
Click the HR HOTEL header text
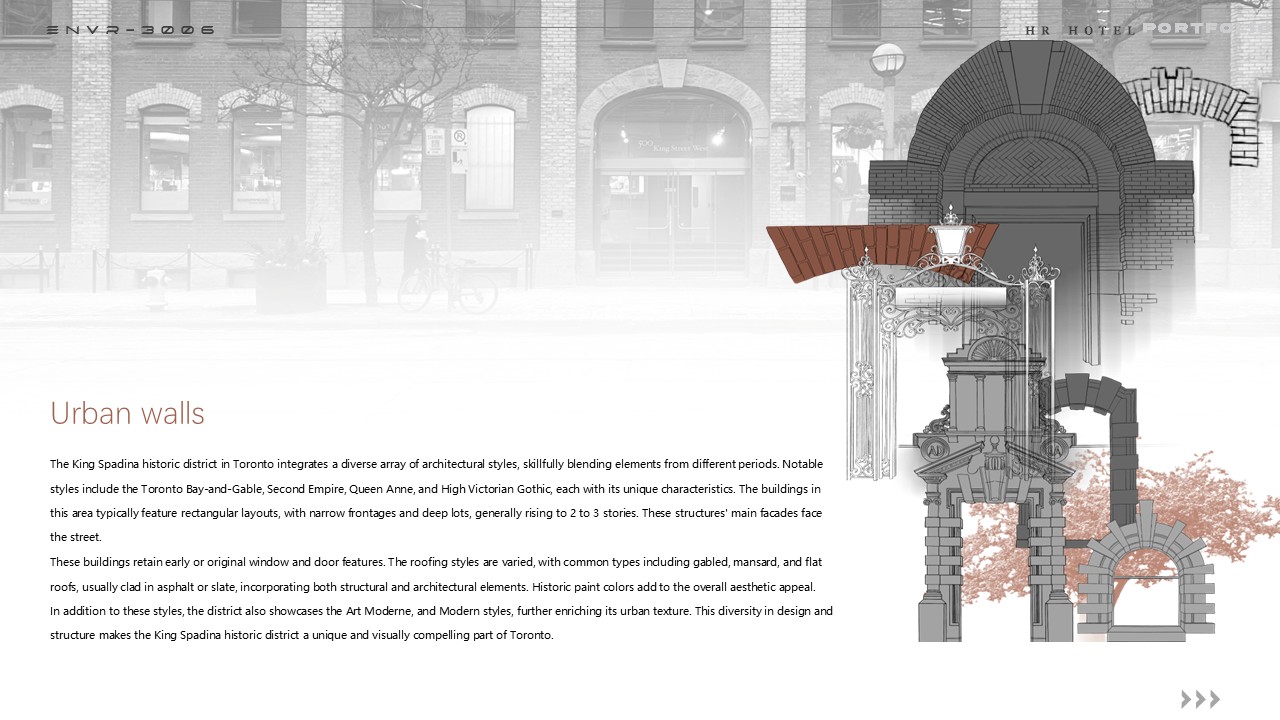pyautogui.click(x=1080, y=30)
